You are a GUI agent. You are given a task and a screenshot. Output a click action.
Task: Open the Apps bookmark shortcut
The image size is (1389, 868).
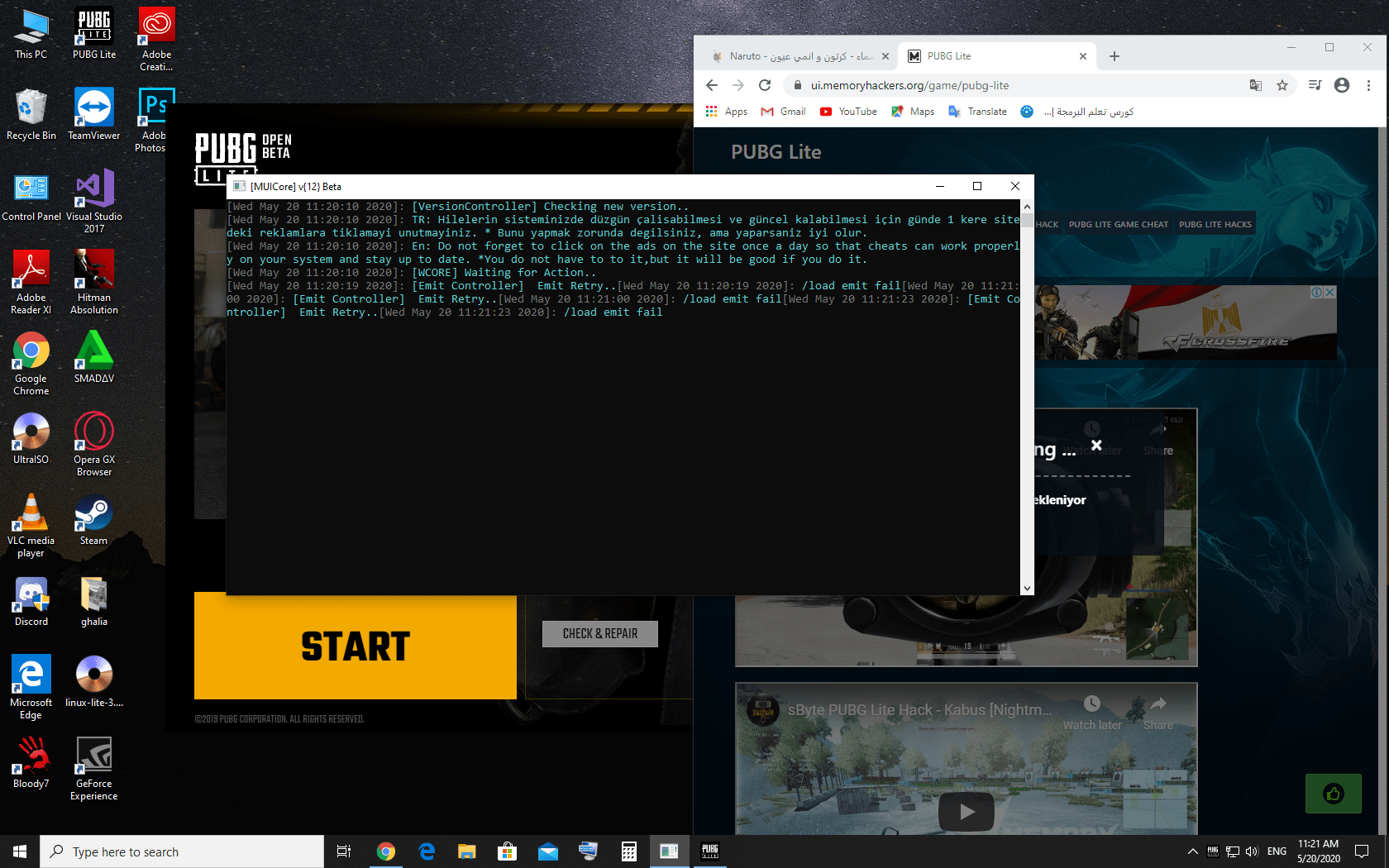(726, 112)
